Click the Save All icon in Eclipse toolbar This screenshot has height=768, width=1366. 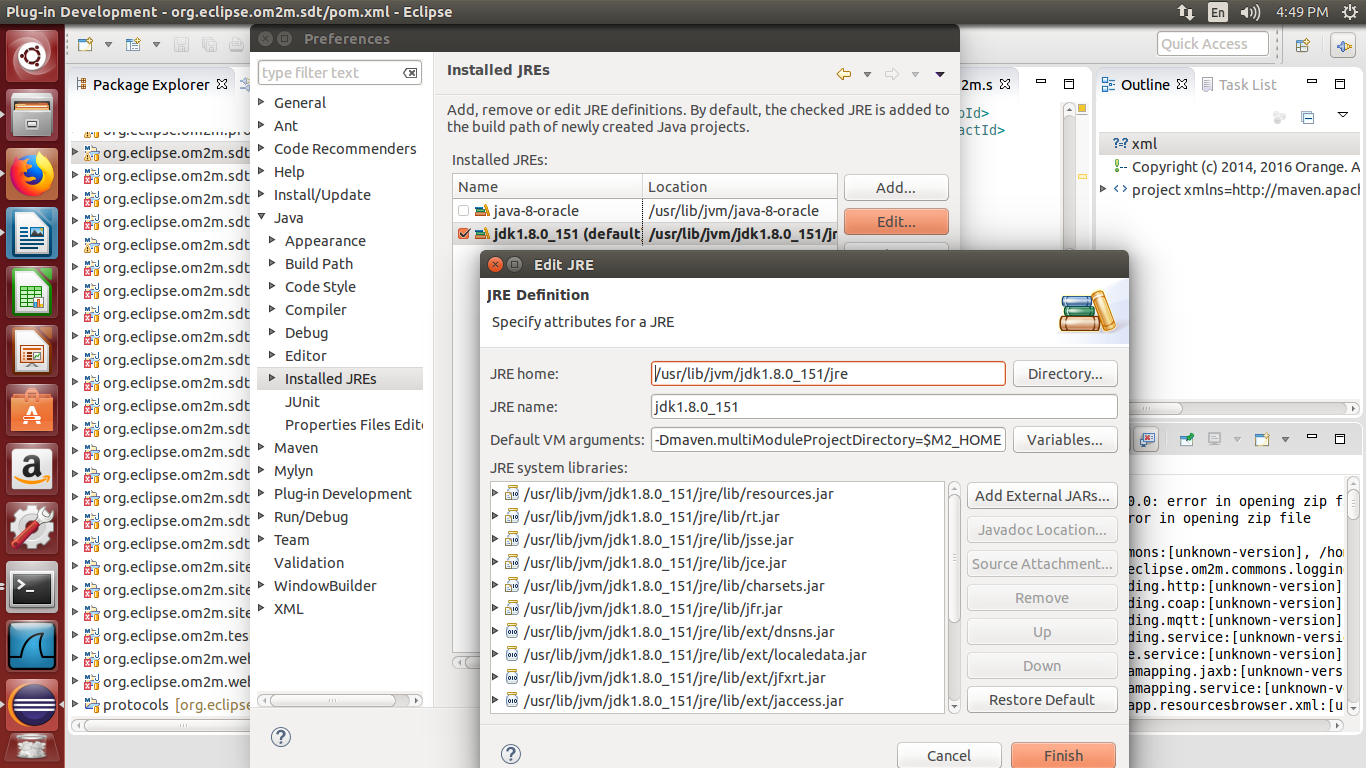coord(208,44)
